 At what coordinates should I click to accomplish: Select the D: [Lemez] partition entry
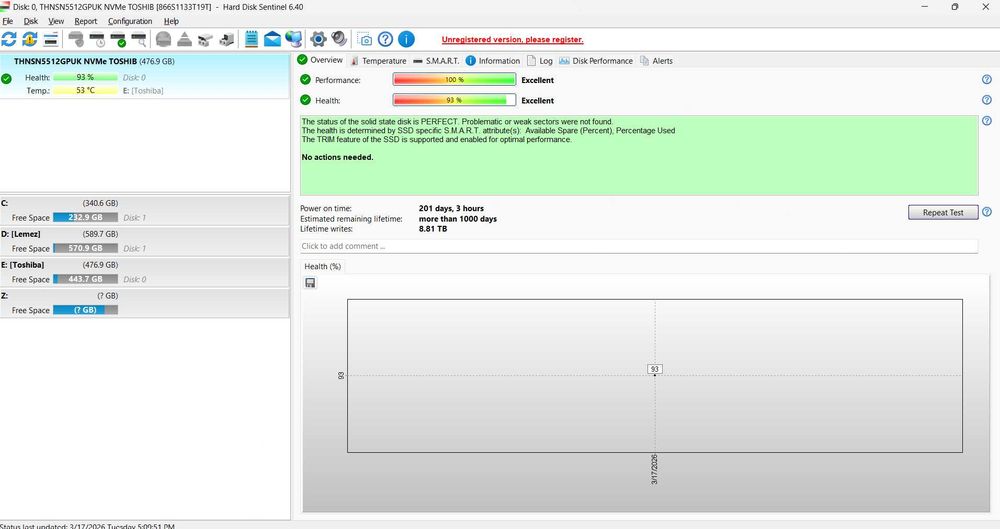pyautogui.click(x=145, y=241)
